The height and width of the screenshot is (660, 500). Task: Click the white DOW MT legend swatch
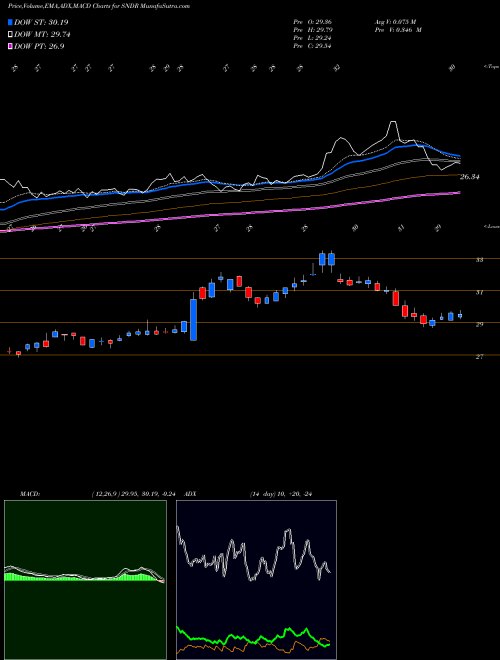10,35
